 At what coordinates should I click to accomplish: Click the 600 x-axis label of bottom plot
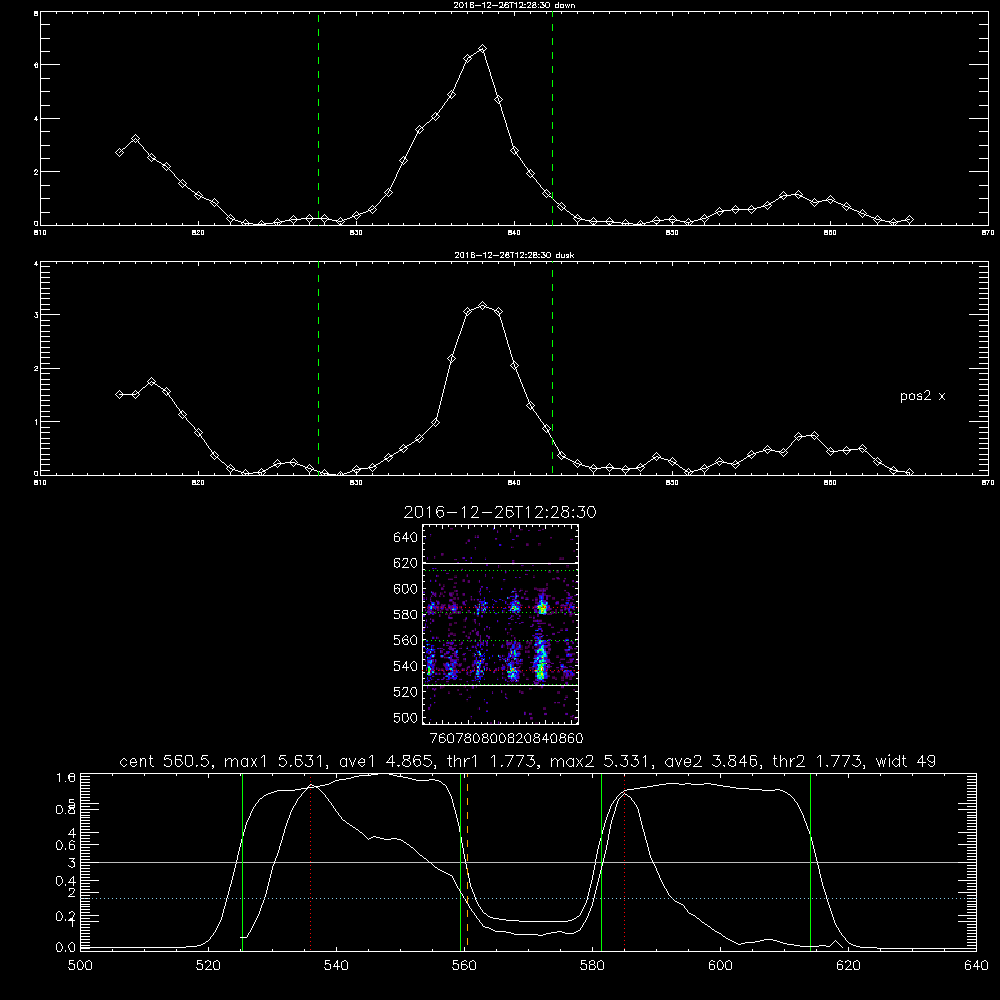(720, 966)
